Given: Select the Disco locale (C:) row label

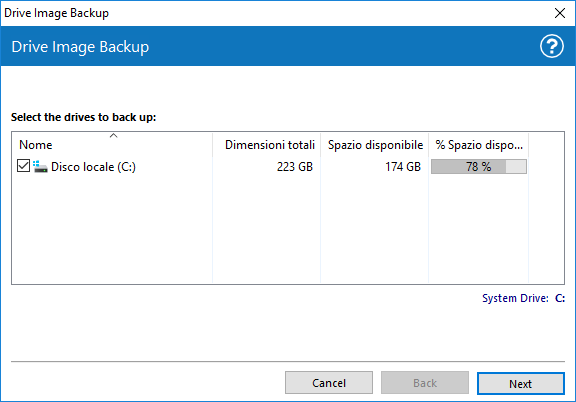Looking at the screenshot, I should pos(93,167).
